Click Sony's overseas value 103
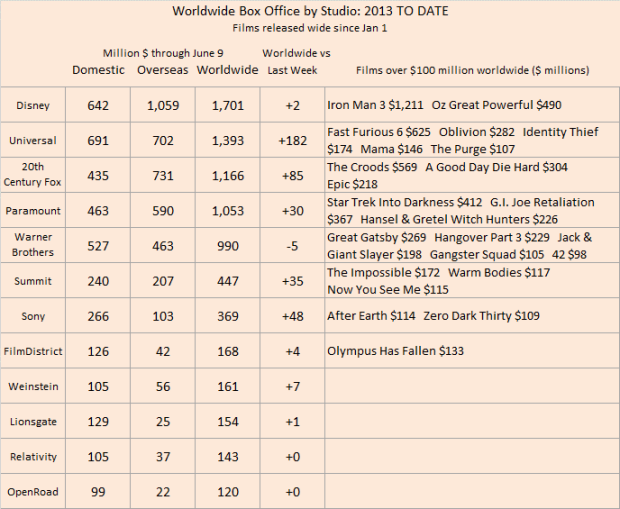Viewport: 620px width, 509px height. tap(163, 316)
